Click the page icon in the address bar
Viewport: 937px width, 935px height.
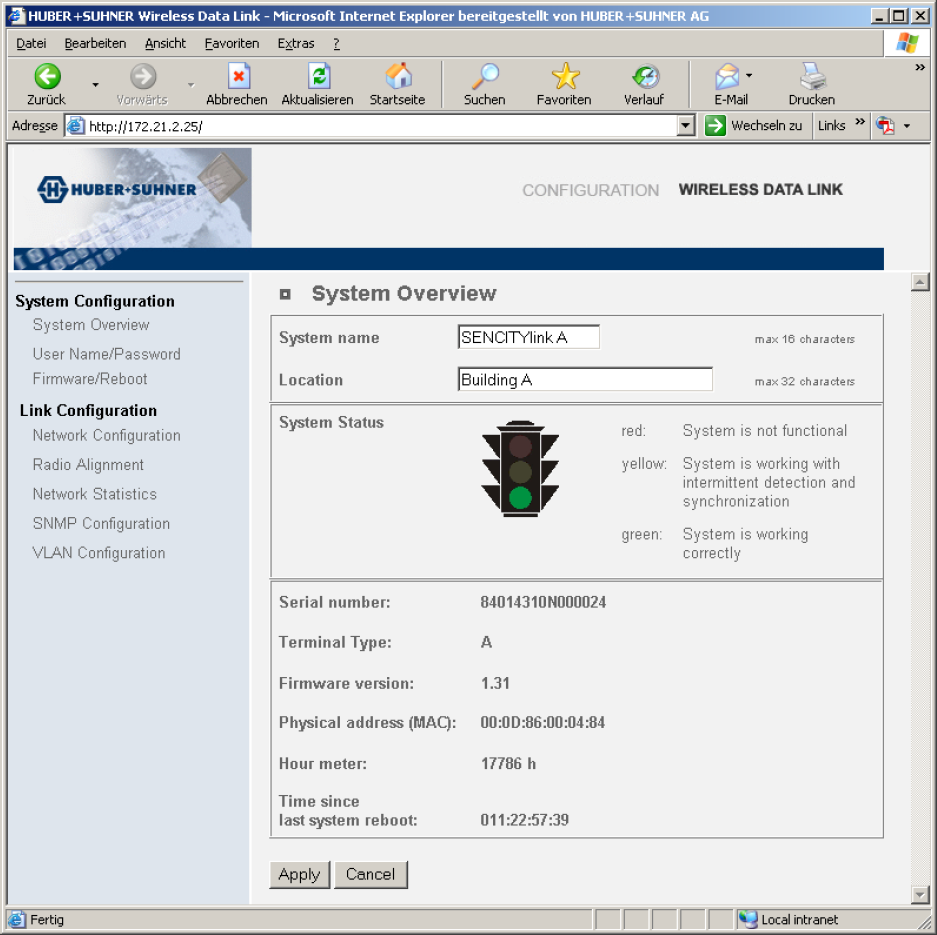coord(75,126)
